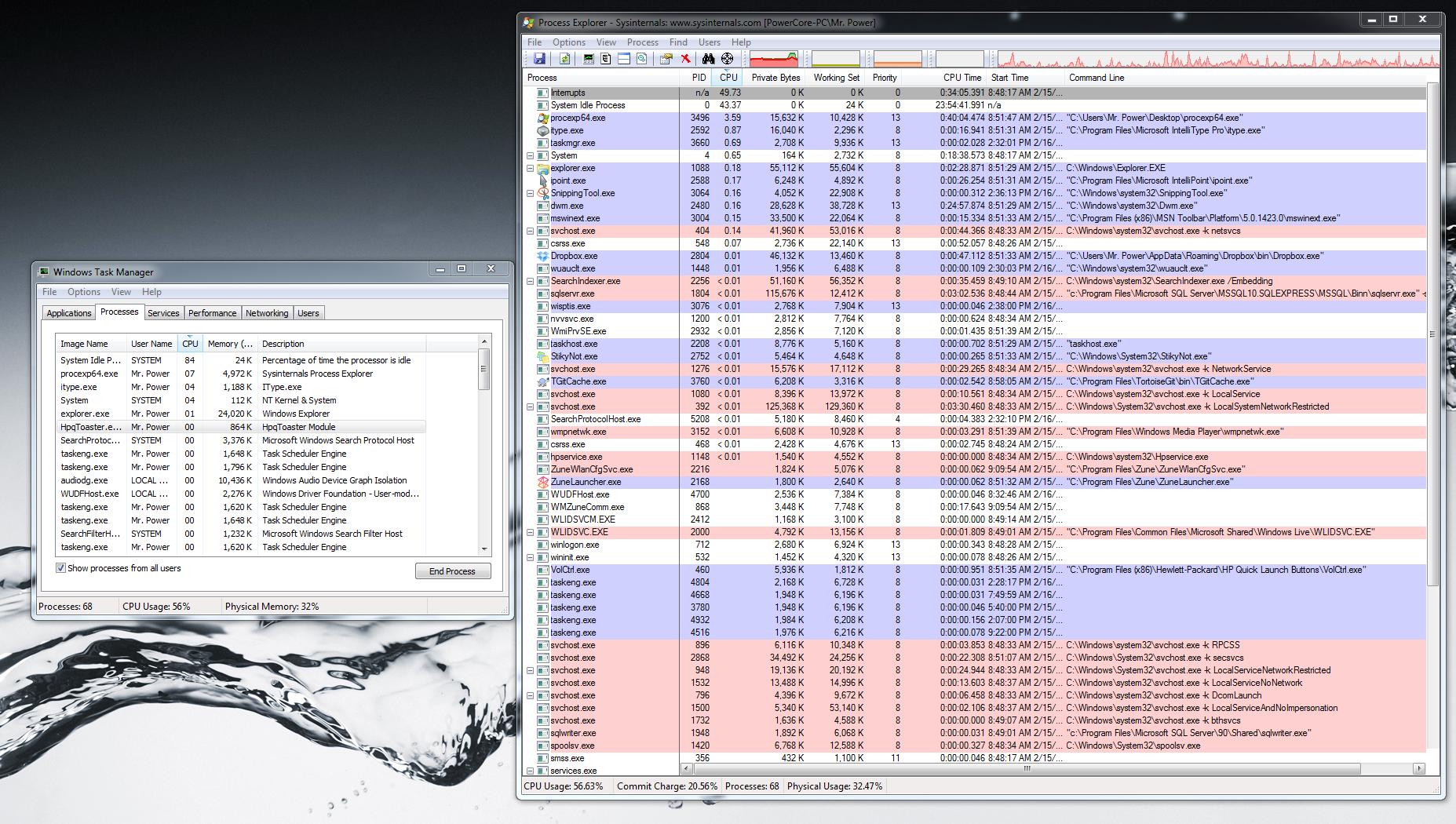Open the System Information graph icon
This screenshot has width=1456, height=824.
point(588,58)
